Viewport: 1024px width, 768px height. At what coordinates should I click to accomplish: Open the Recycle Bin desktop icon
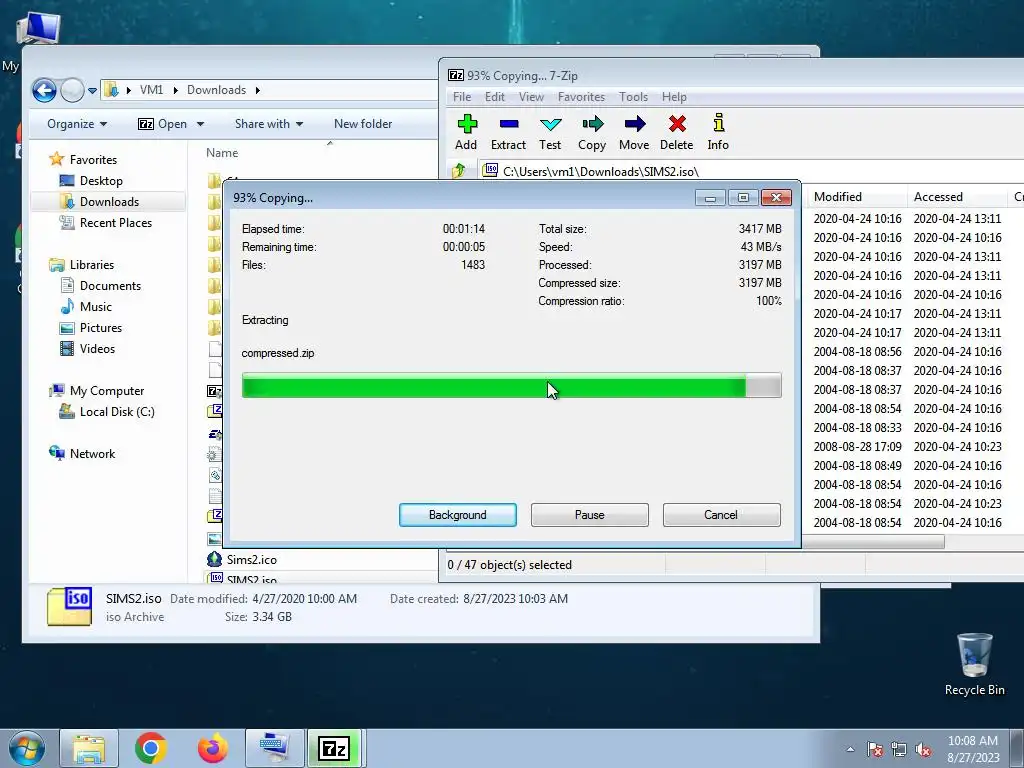pyautogui.click(x=974, y=664)
